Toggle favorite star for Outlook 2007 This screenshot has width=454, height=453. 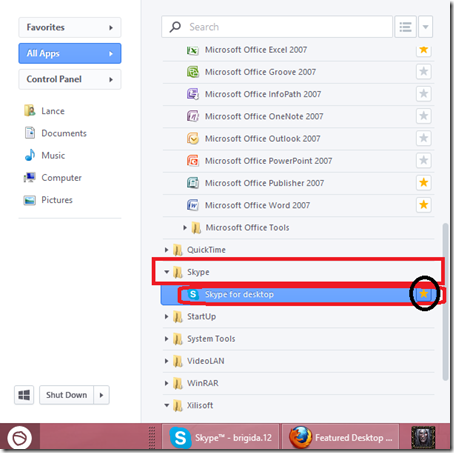click(x=424, y=138)
